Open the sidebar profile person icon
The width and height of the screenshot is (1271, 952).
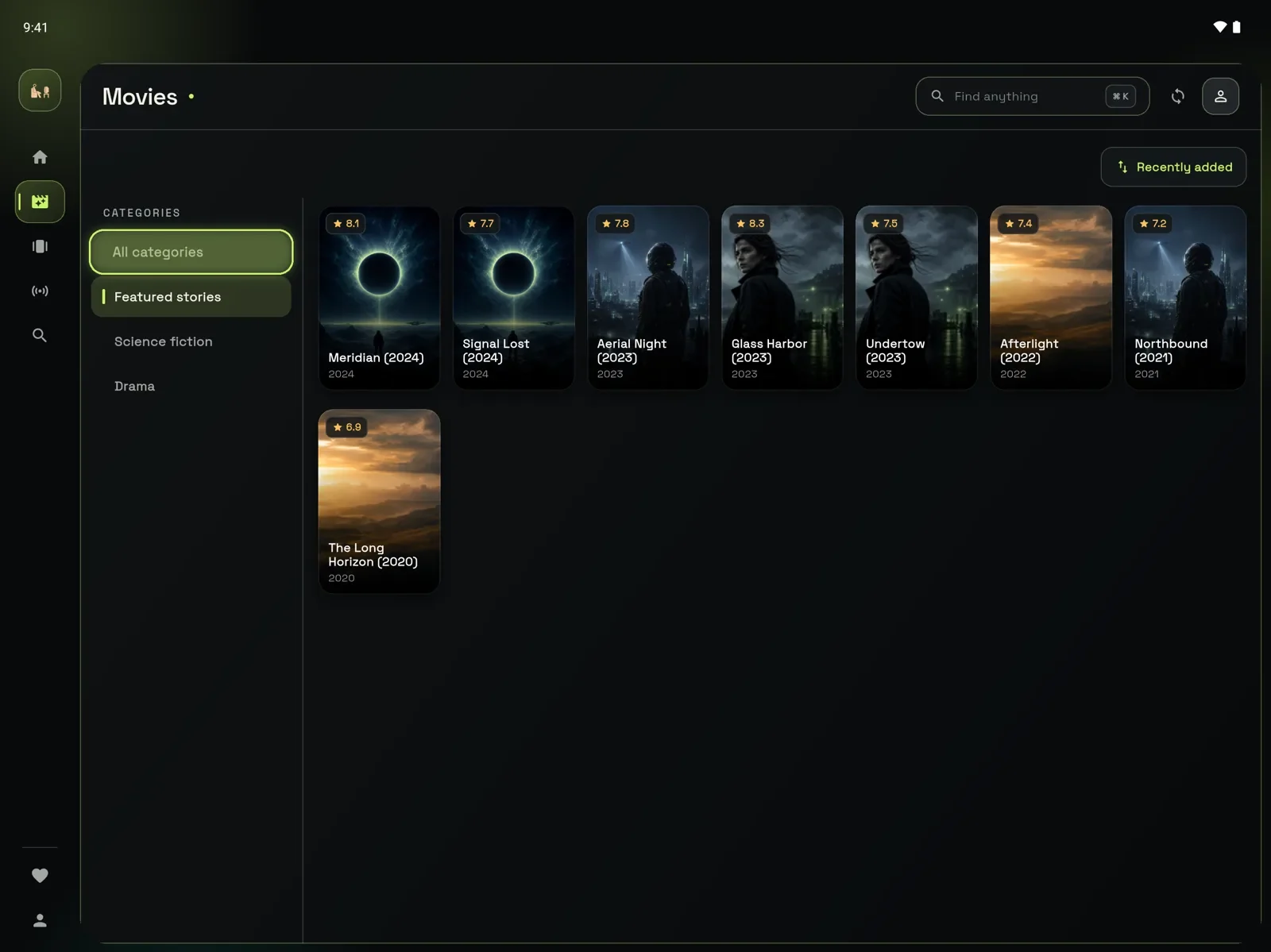[x=40, y=920]
